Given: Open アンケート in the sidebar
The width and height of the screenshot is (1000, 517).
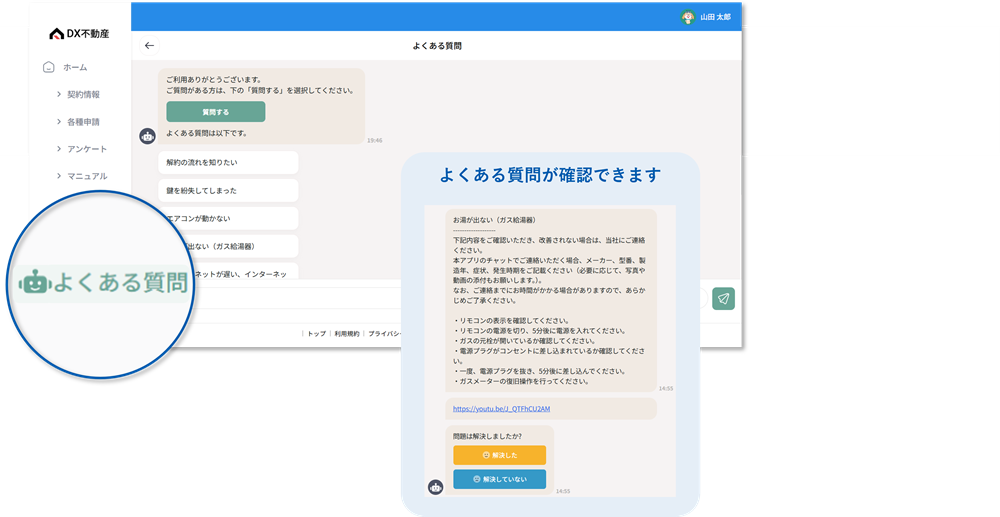Looking at the screenshot, I should point(87,149).
